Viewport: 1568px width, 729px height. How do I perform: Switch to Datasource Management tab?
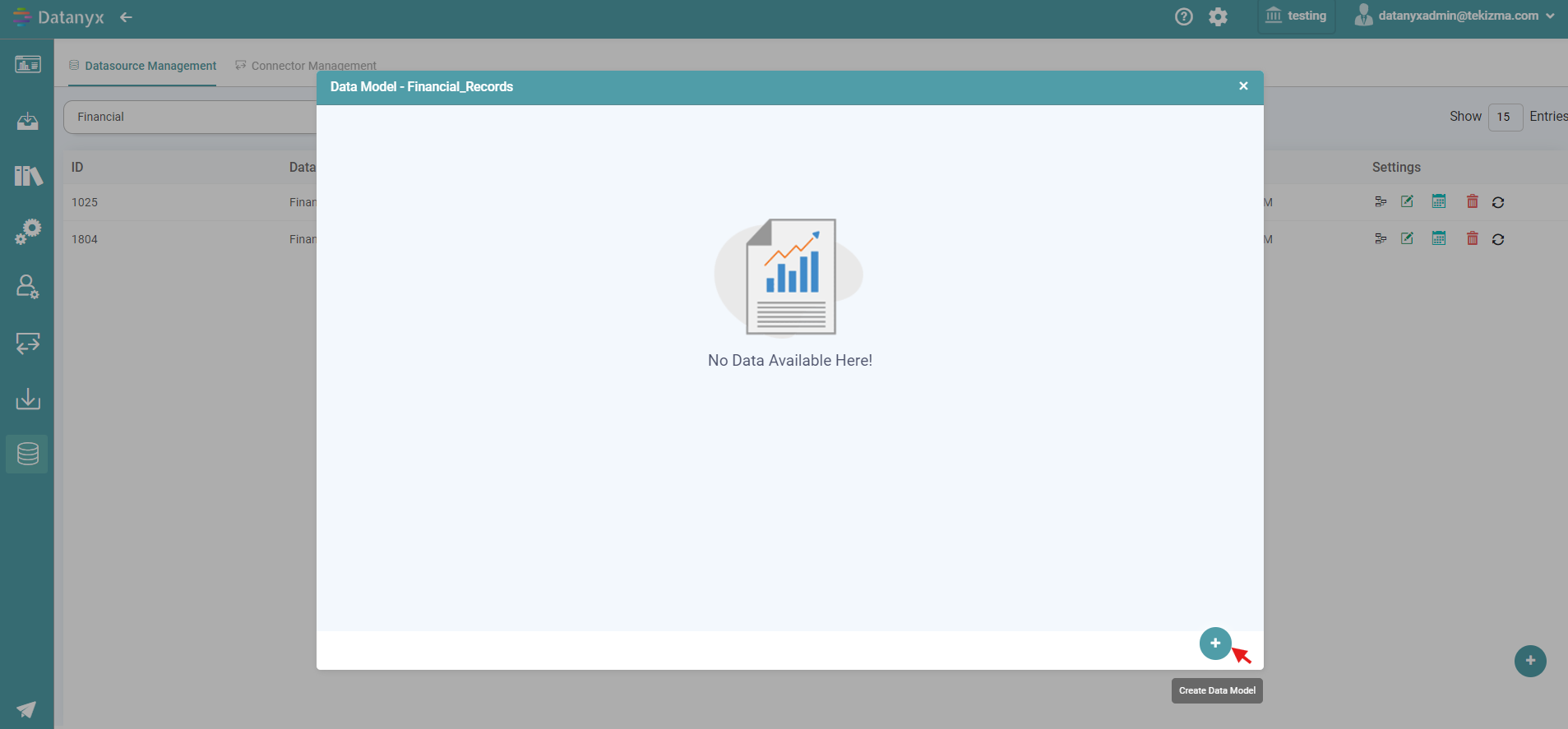click(150, 66)
